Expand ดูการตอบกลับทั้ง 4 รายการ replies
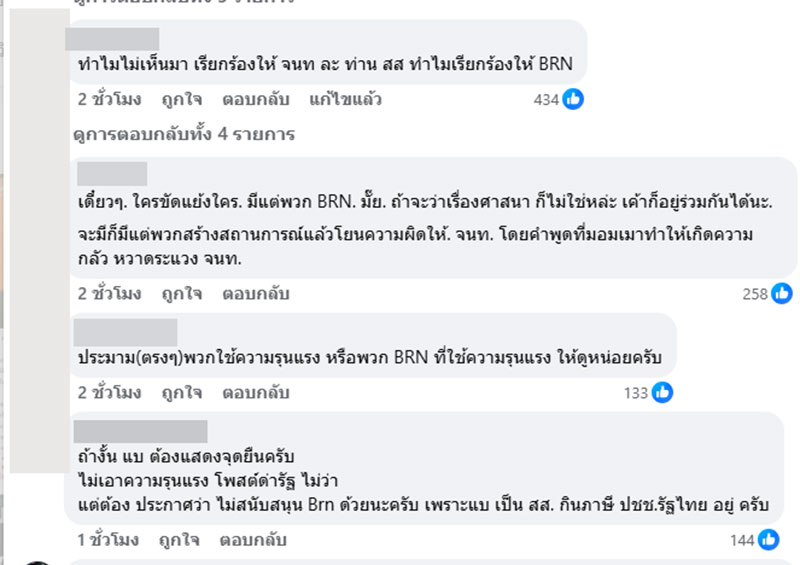 183,134
